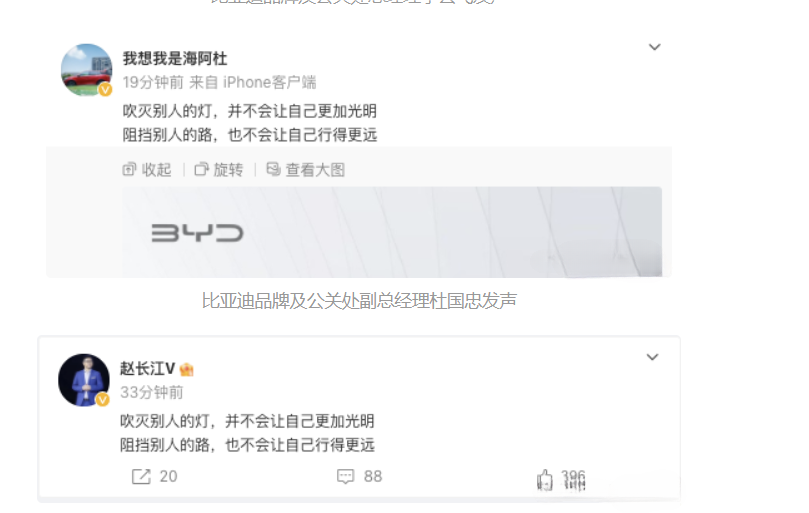Screen dimensions: 809x513
Task: Click verified badge on 海阿杜 avatar
Action: pyautogui.click(x=105, y=89)
